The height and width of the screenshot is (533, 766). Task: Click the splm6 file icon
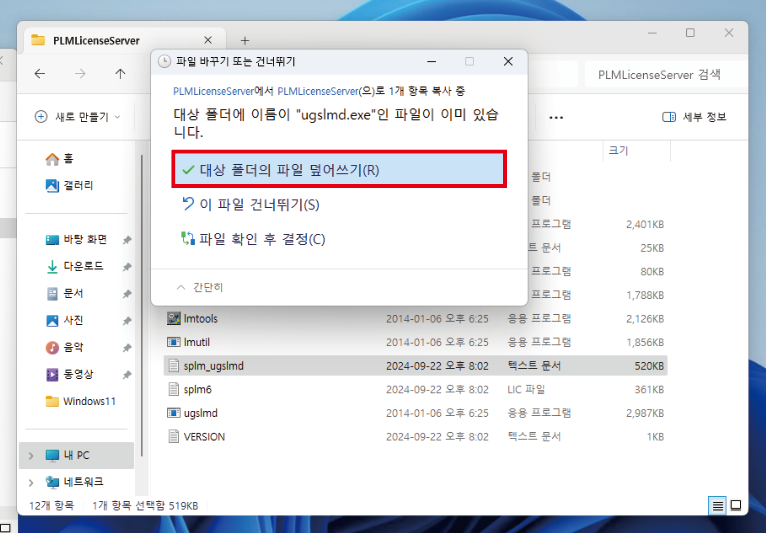(x=173, y=389)
